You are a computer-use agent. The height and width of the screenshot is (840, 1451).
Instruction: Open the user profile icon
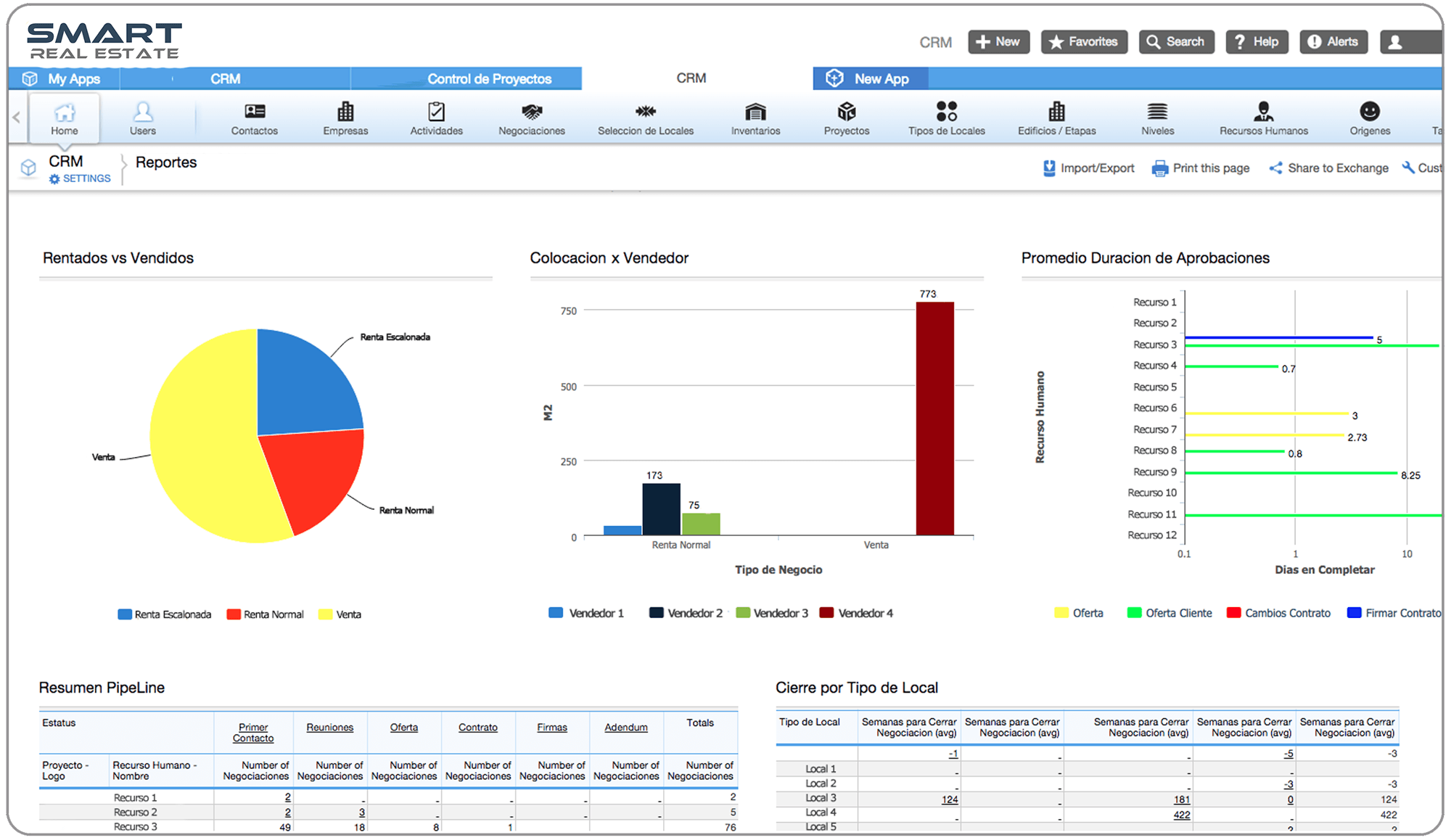coord(1394,43)
